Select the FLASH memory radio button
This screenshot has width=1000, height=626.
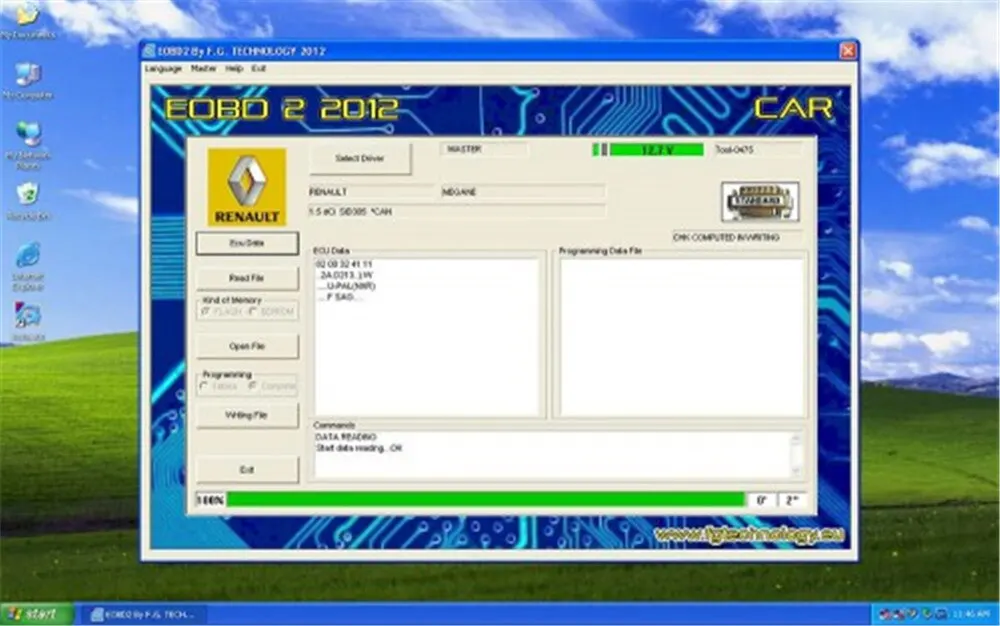pos(205,311)
